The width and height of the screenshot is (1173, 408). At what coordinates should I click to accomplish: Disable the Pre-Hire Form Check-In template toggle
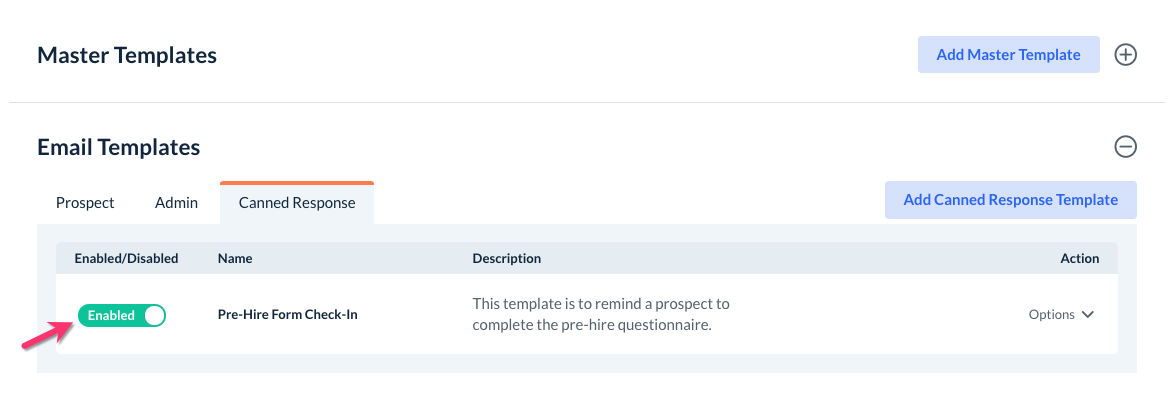tap(122, 316)
